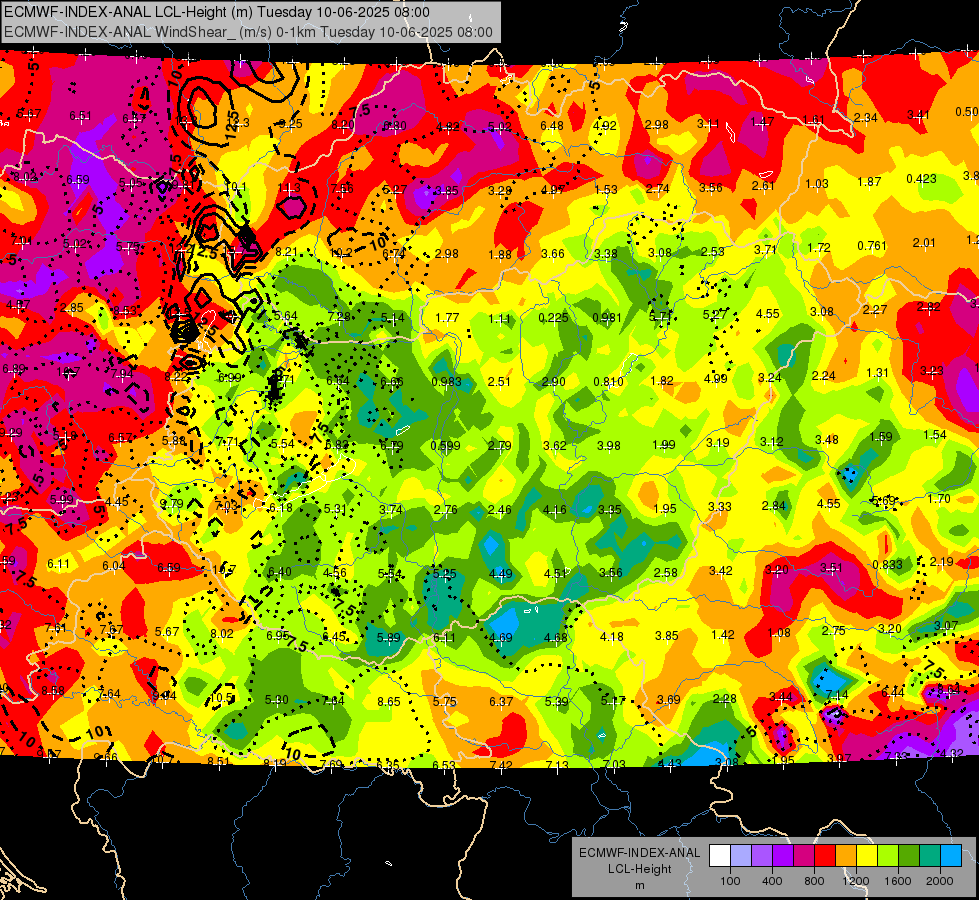Screen dimensions: 979x900
Task: Click the wind shear value 1.70
Action: pyautogui.click(x=939, y=498)
